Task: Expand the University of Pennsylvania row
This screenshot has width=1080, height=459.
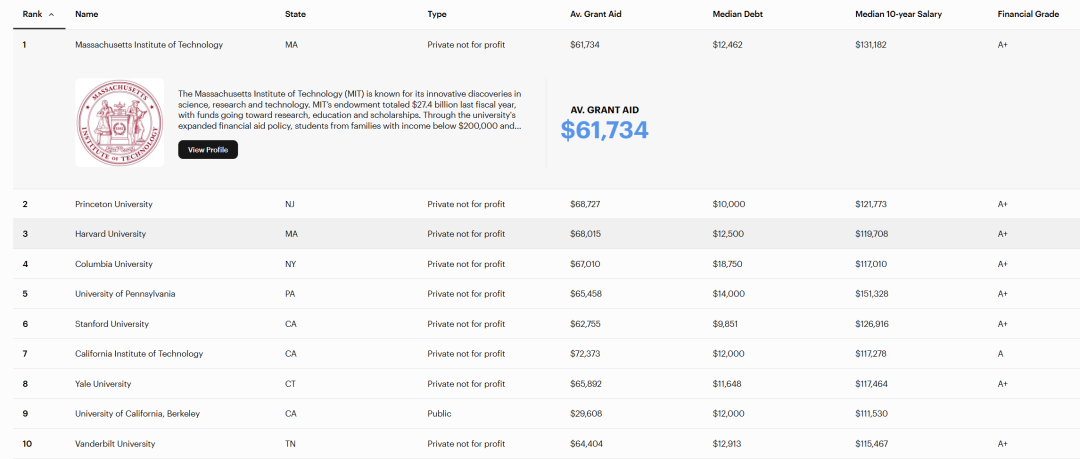Action: tap(546, 294)
